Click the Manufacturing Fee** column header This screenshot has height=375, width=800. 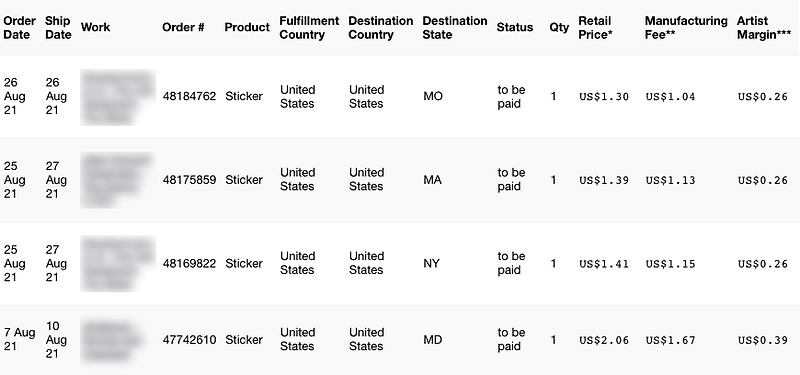click(686, 28)
